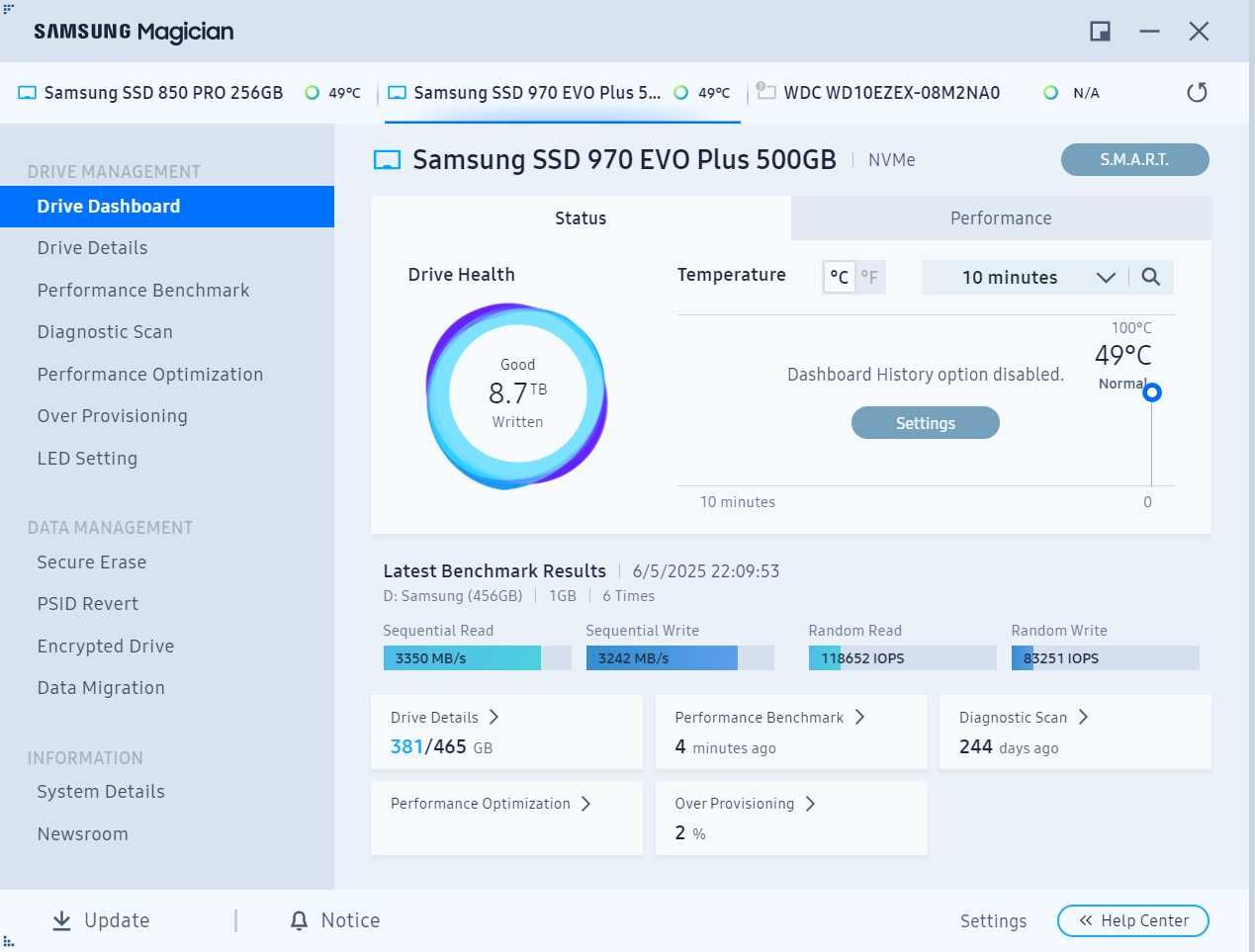The image size is (1255, 952).
Task: Open Over Provisioning in the sidebar
Action: pos(112,416)
